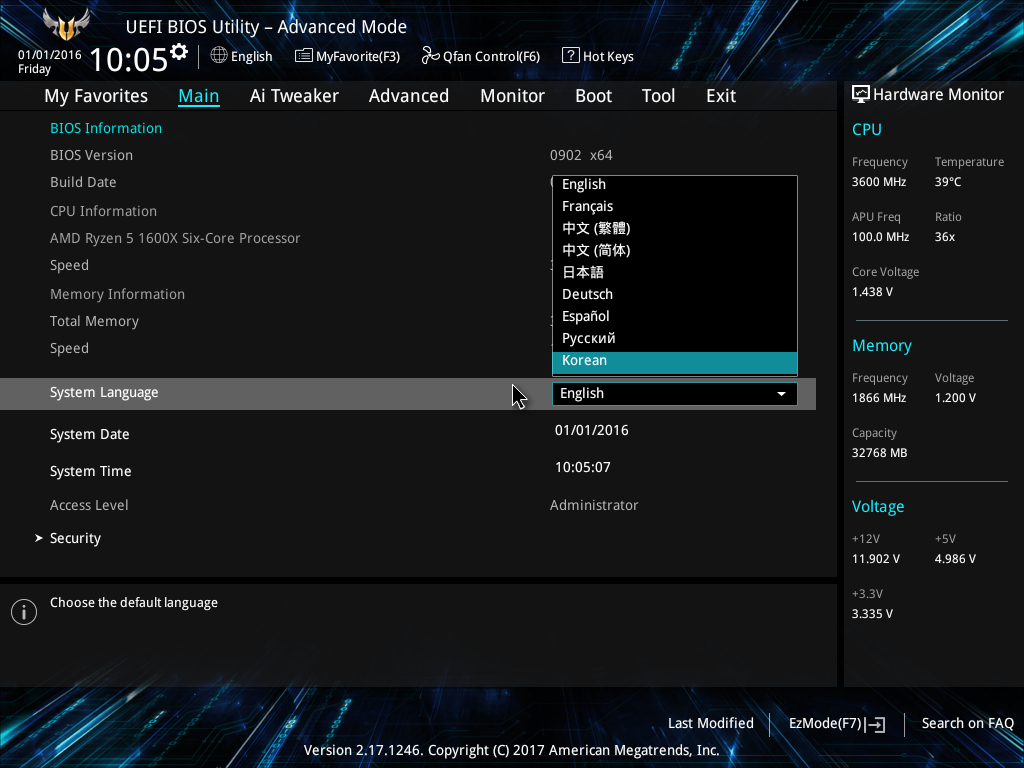
Task: Click the CPU temperature 39°C value
Action: [x=948, y=182]
